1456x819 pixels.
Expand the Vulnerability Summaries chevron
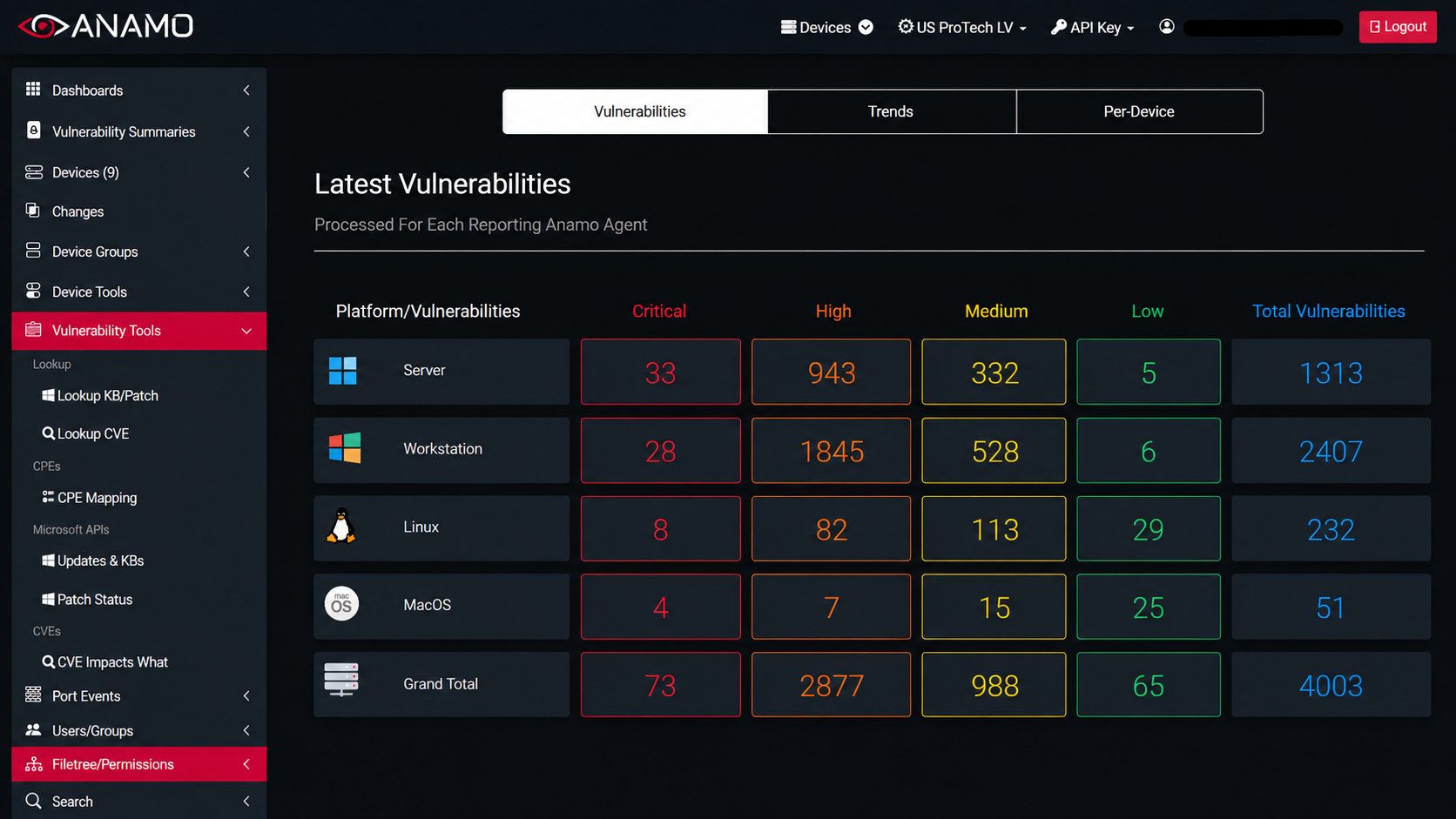point(246,131)
